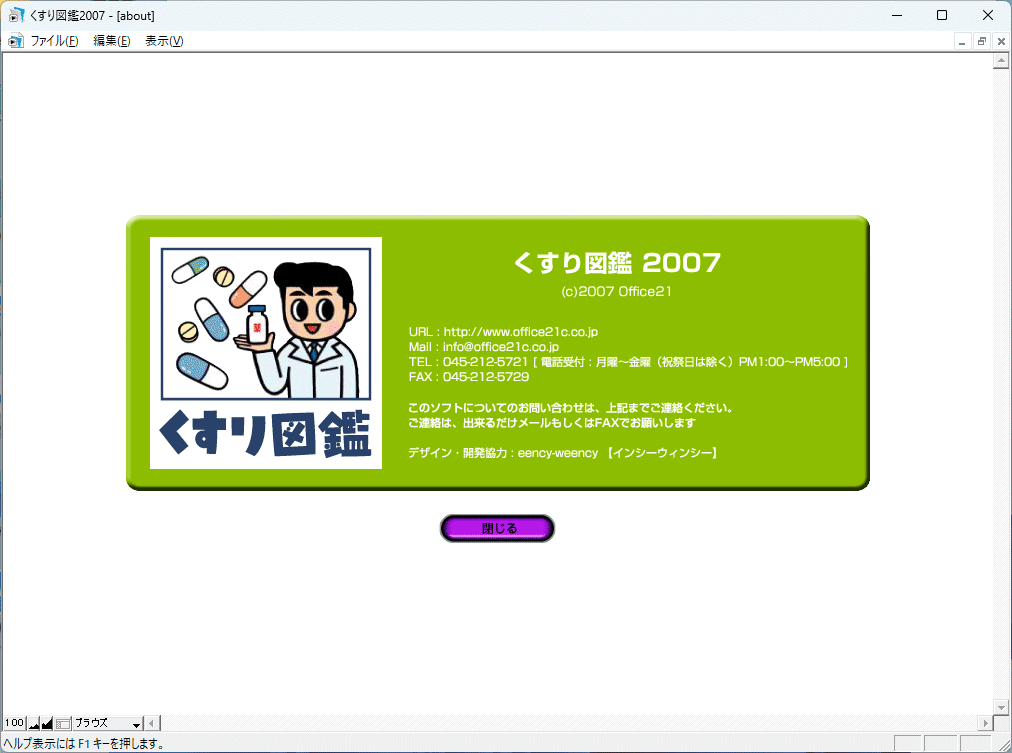The width and height of the screenshot is (1012, 753).
Task: Open the ファイル(F) menu
Action: pos(54,41)
